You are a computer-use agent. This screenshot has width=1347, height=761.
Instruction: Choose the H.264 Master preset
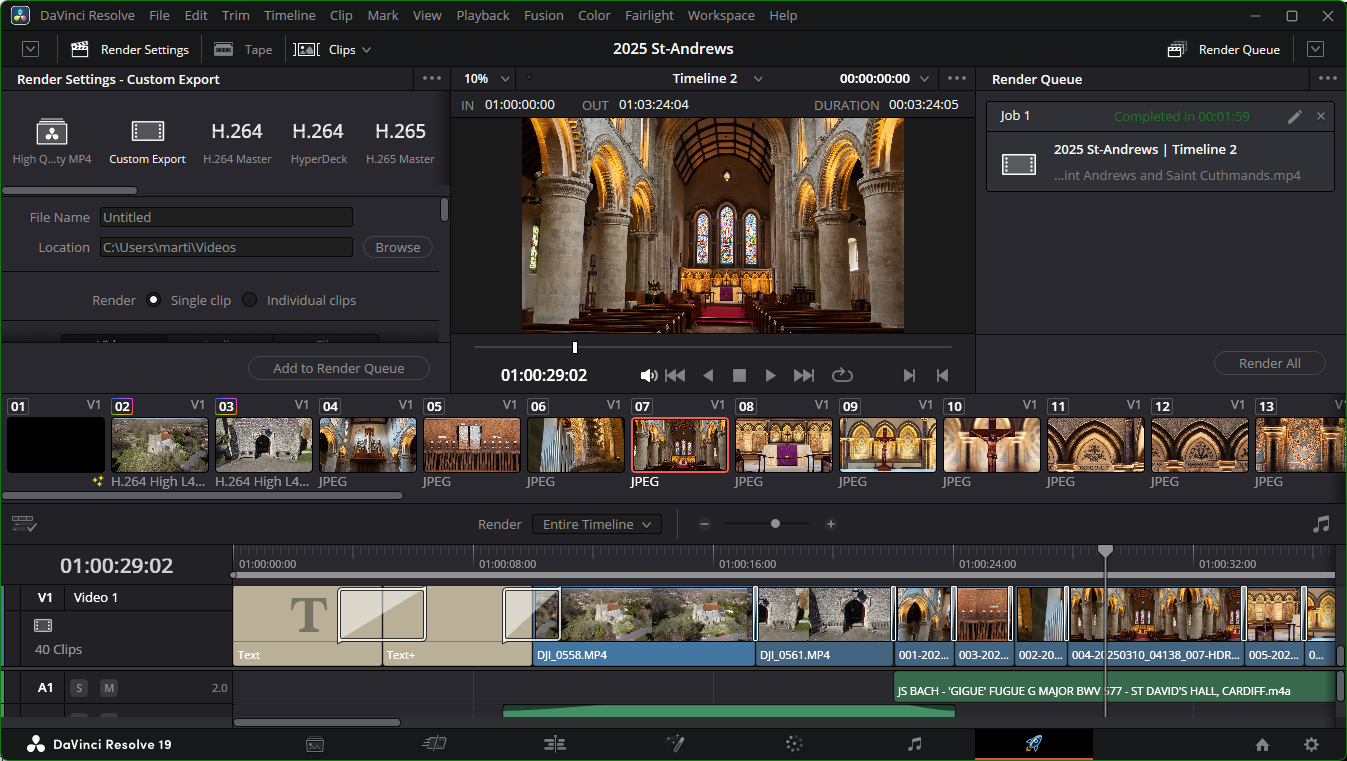click(237, 142)
